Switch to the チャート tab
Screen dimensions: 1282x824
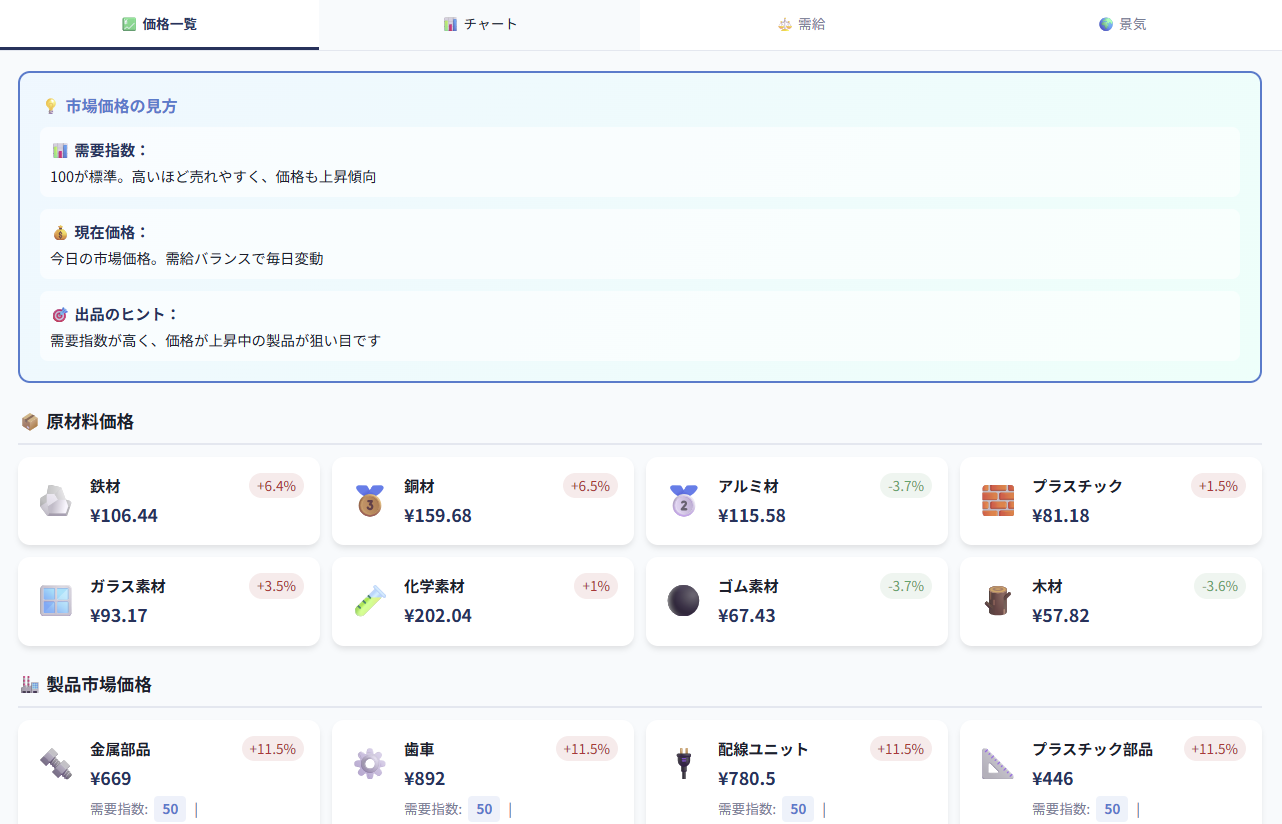[480, 24]
